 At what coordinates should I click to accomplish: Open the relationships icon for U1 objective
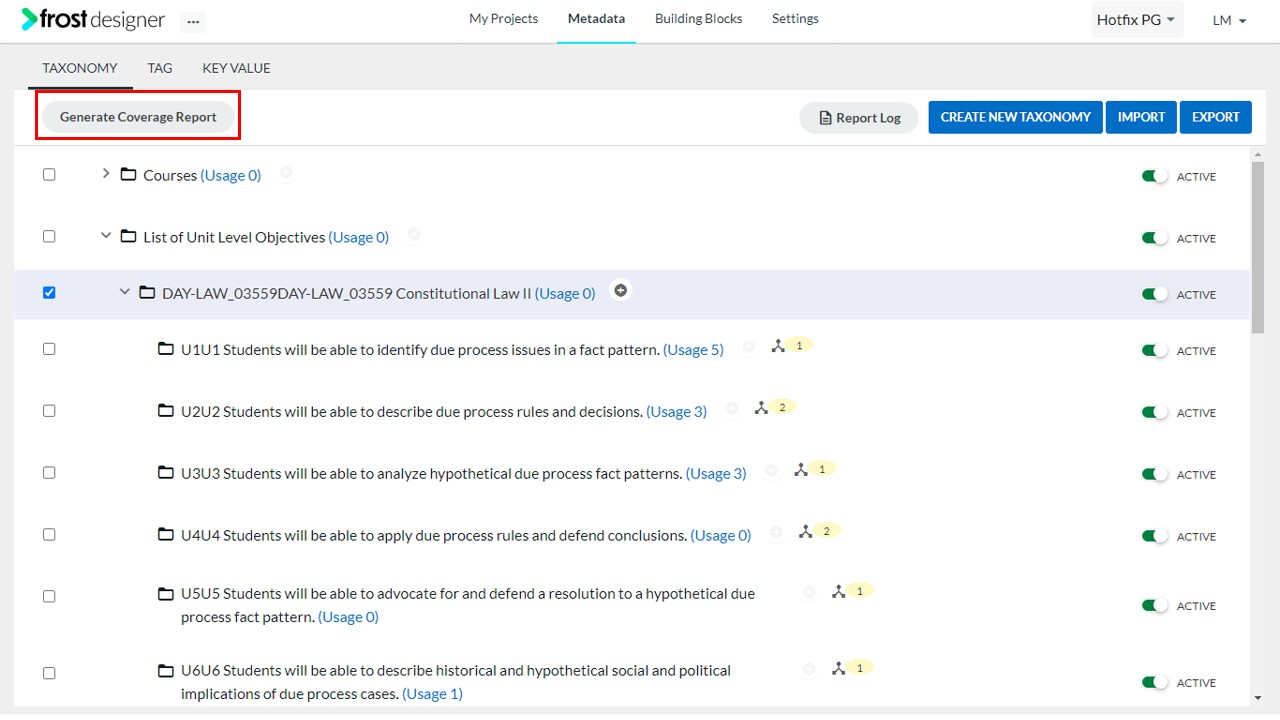pyautogui.click(x=779, y=344)
